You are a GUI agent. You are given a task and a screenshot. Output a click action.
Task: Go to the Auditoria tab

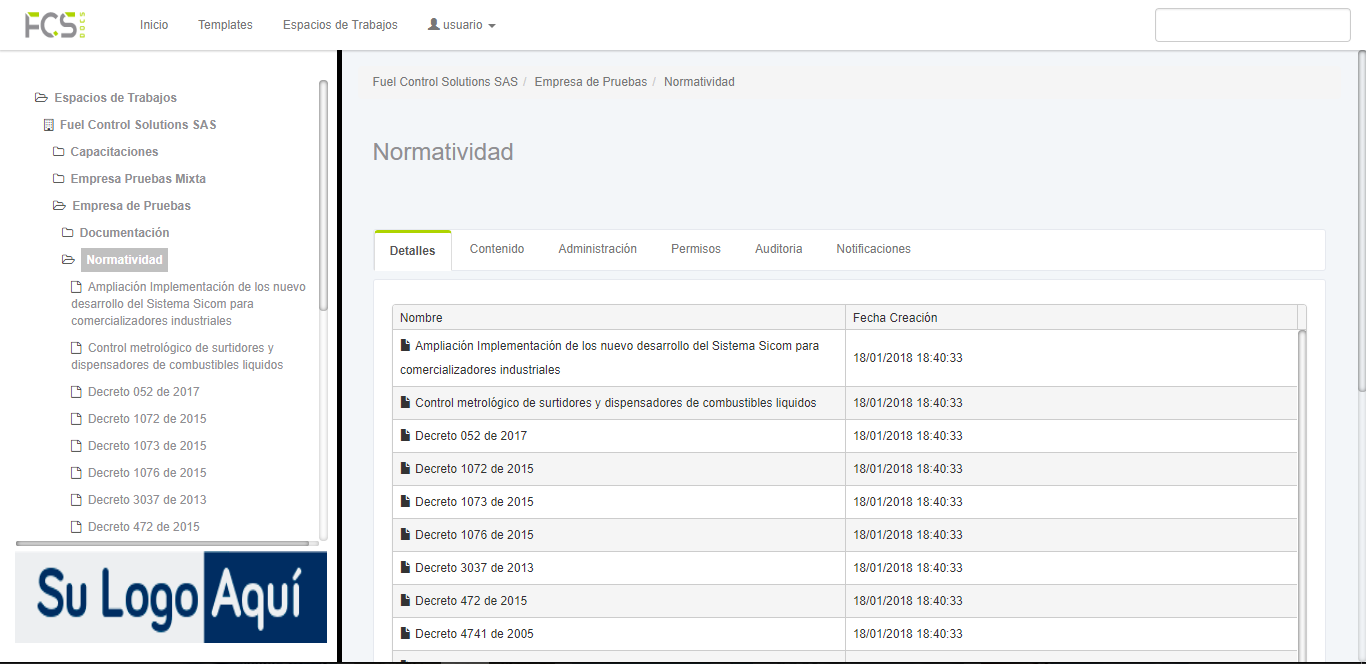[778, 249]
